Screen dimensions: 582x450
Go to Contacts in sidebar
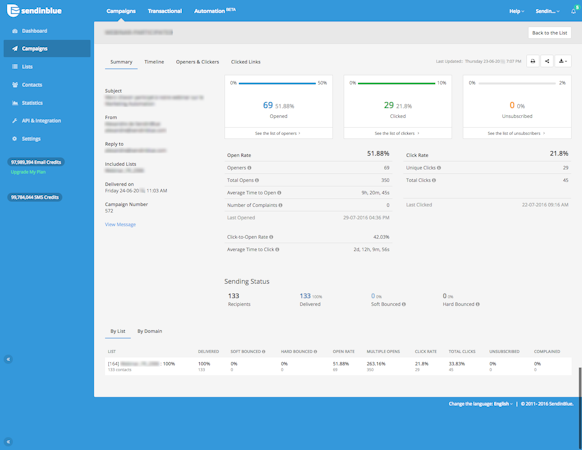[x=32, y=85]
